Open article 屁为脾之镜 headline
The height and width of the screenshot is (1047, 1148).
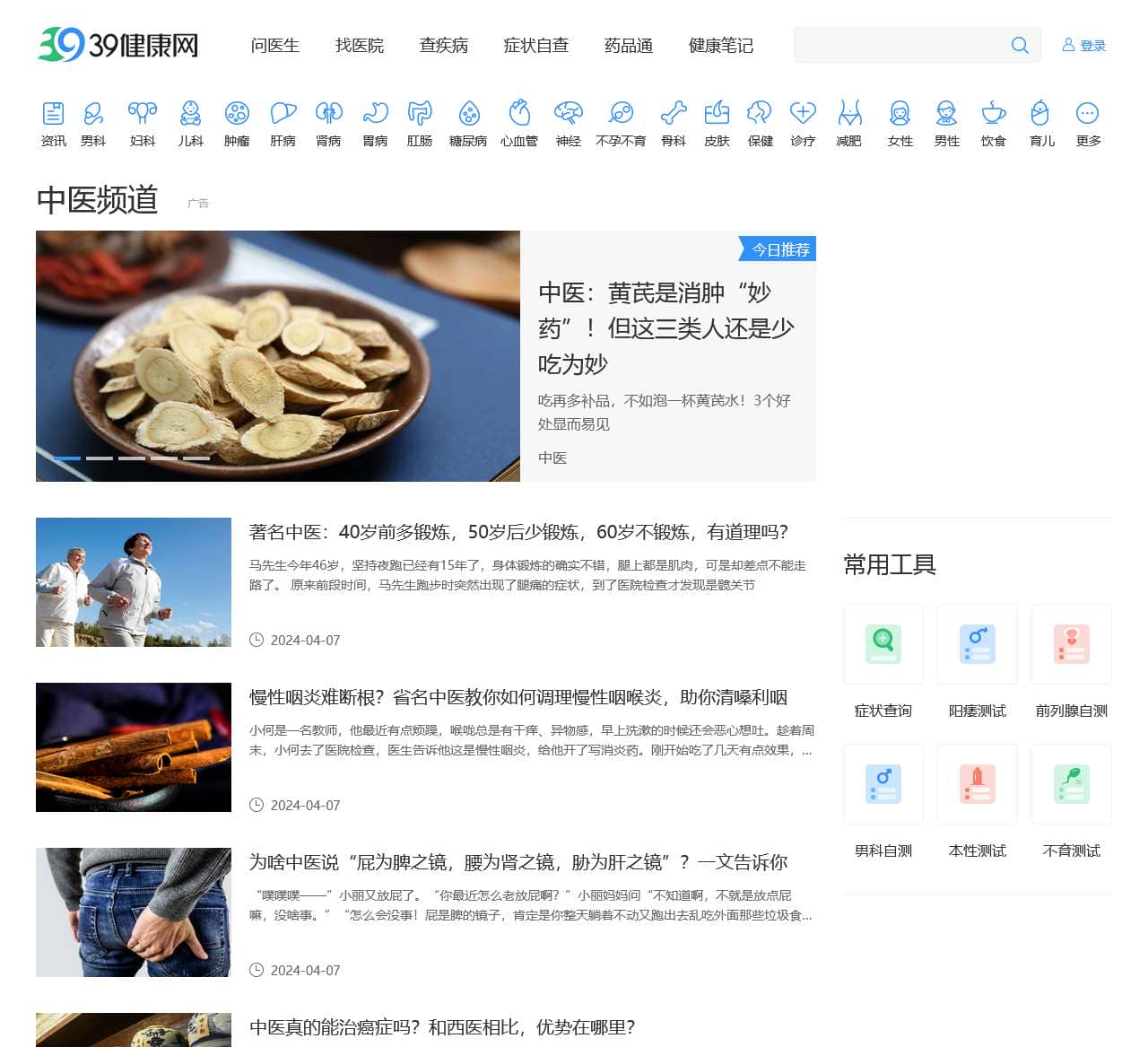pos(518,862)
